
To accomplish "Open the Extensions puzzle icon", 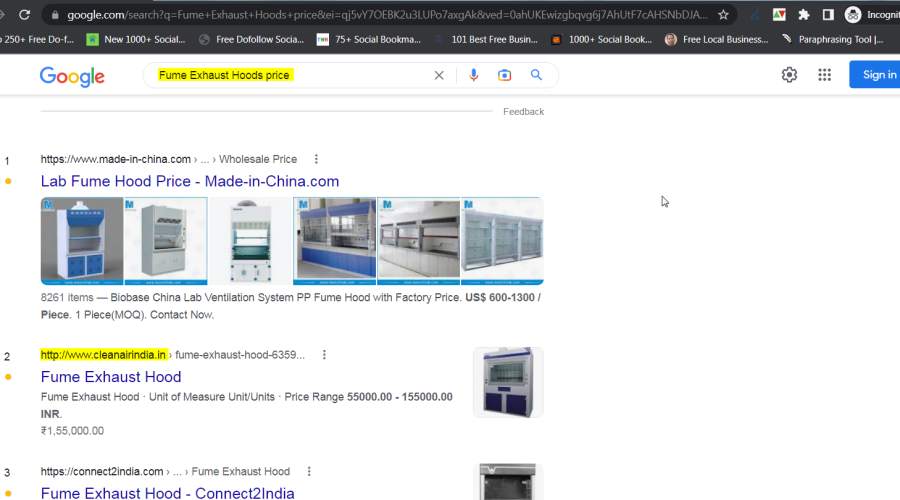I will pyautogui.click(x=803, y=15).
